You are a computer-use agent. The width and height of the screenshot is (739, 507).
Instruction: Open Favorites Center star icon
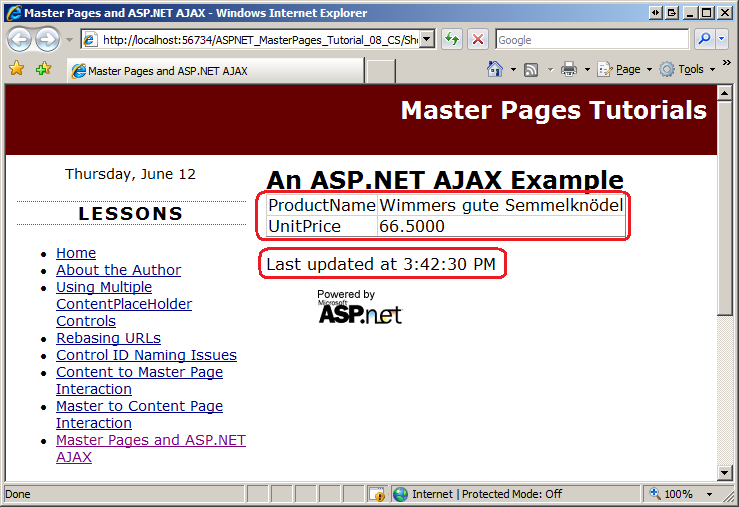tap(16, 70)
